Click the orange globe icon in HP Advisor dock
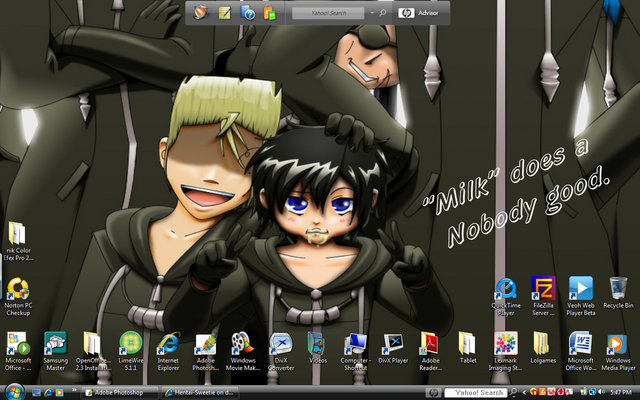This screenshot has width=640, height=400. pos(200,13)
